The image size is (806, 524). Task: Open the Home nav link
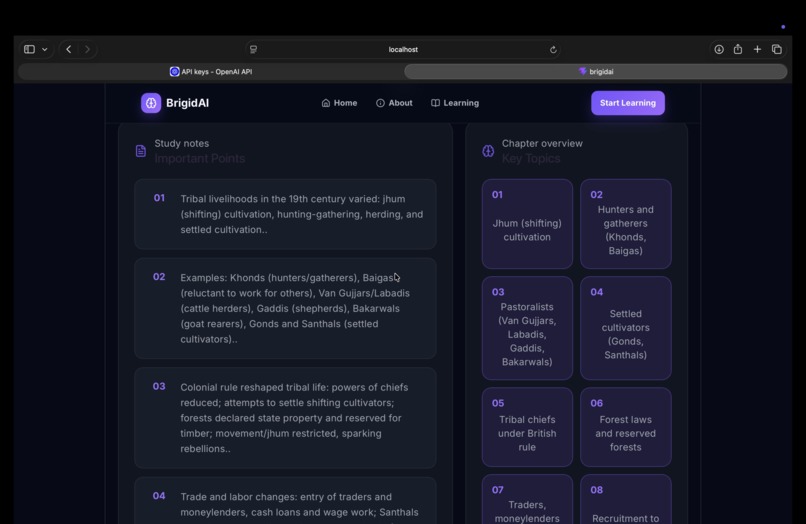point(339,103)
